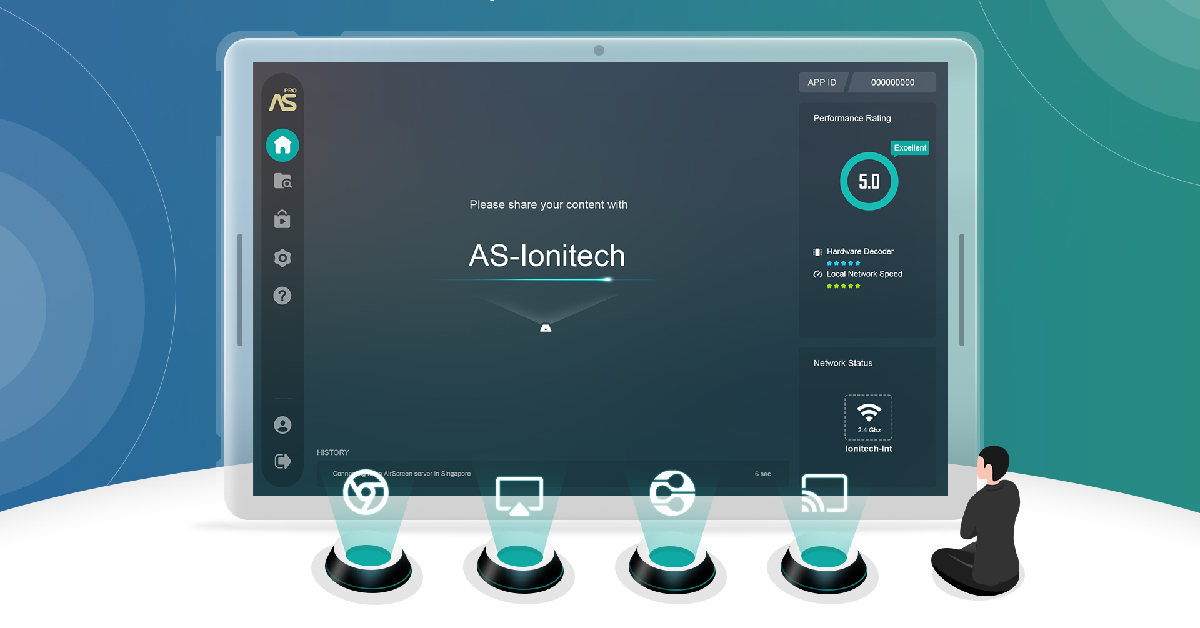Click the Wi-Fi 2.4 GHz network icon
This screenshot has width=1200, height=628.
868,417
